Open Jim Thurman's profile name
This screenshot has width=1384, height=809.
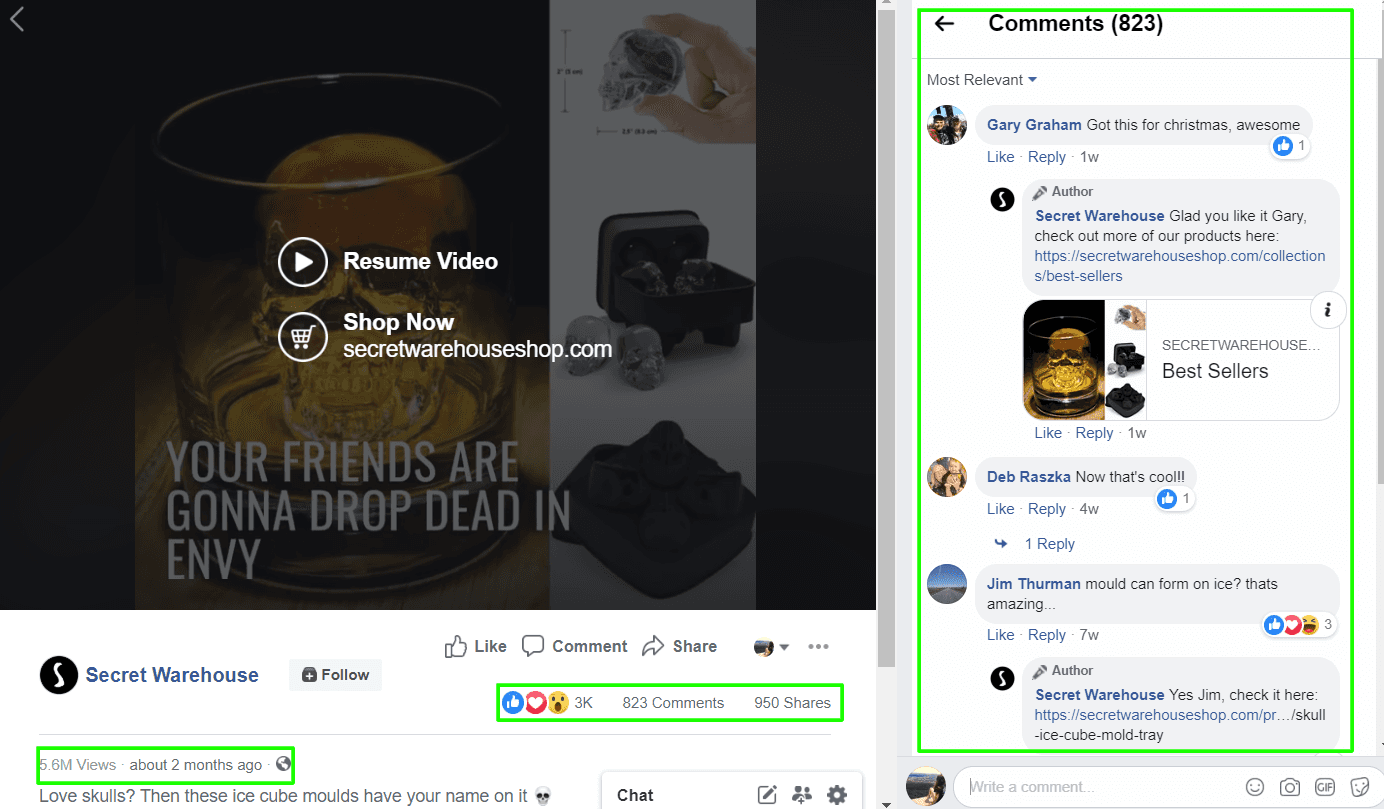[x=1034, y=584]
